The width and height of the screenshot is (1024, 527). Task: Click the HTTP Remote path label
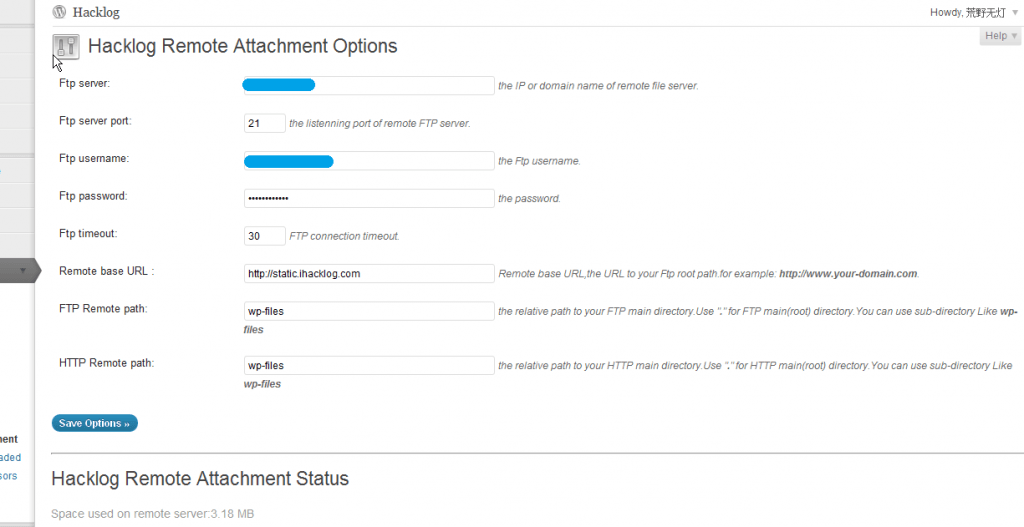pos(105,363)
